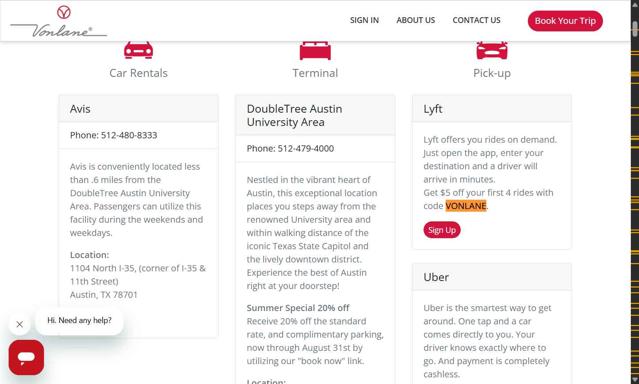Viewport: 639px width, 384px height.
Task: Open Contact Us
Action: coord(476,20)
